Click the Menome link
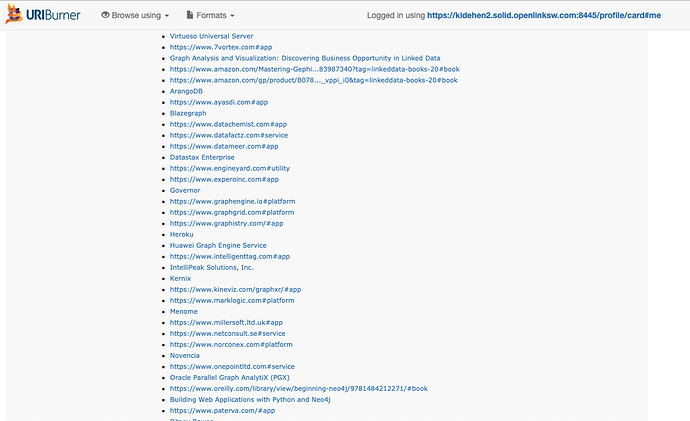The image size is (690, 421). (184, 311)
